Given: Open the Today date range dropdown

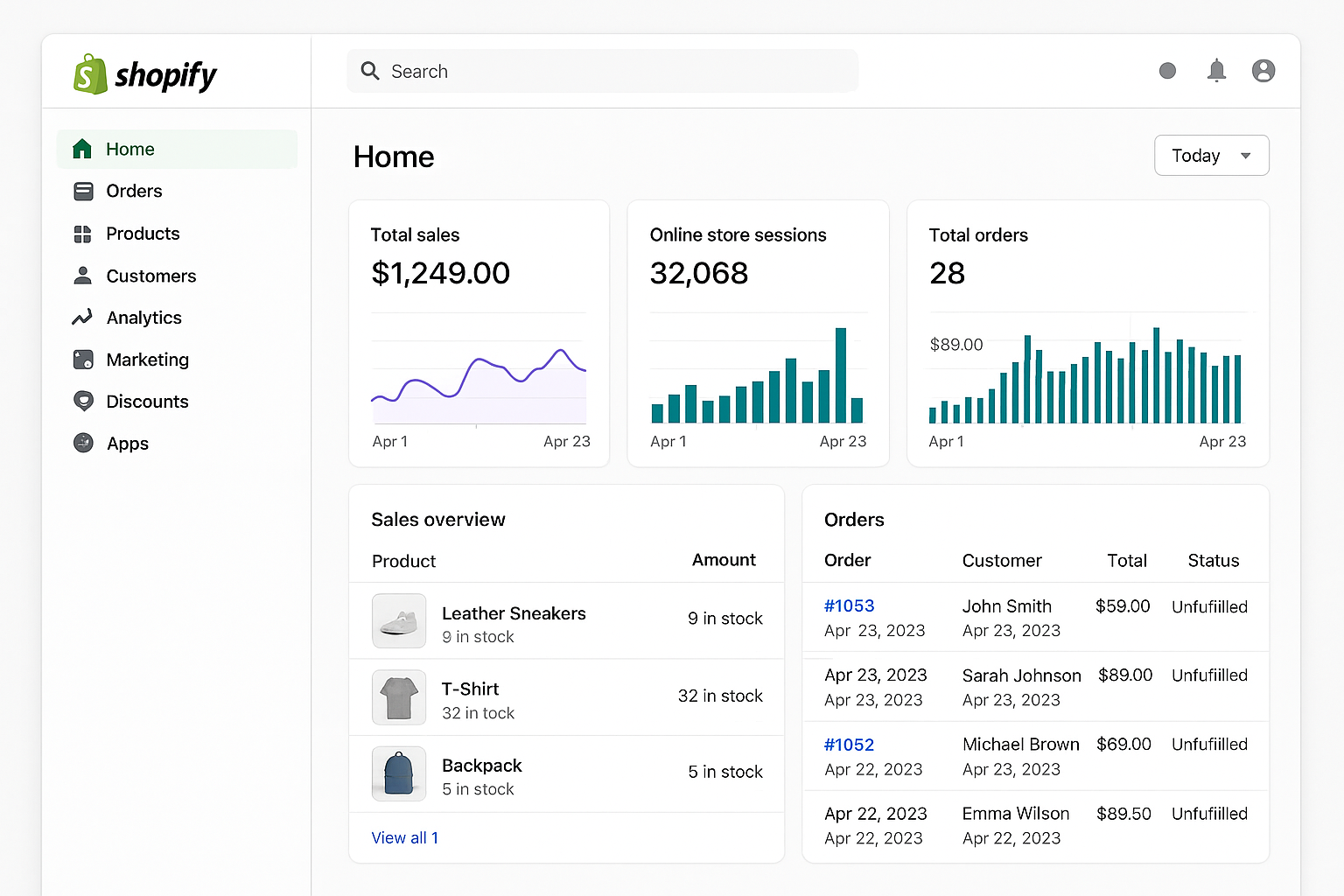Looking at the screenshot, I should tap(1211, 155).
